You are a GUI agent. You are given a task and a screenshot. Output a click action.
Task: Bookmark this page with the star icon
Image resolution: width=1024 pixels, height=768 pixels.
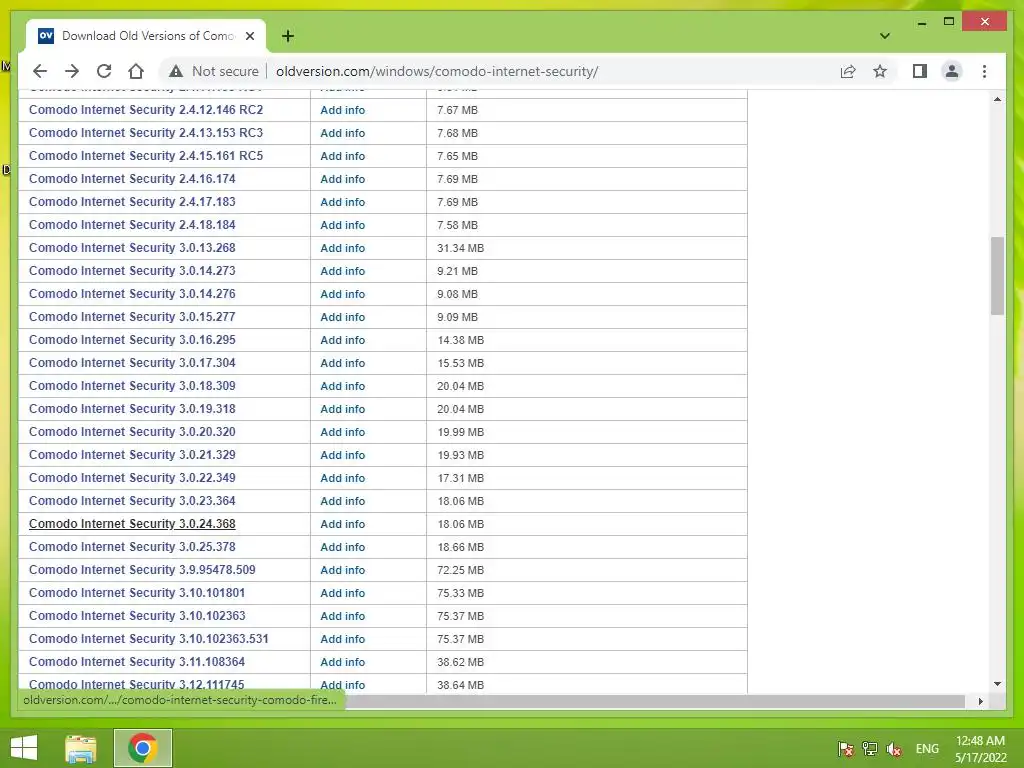880,71
